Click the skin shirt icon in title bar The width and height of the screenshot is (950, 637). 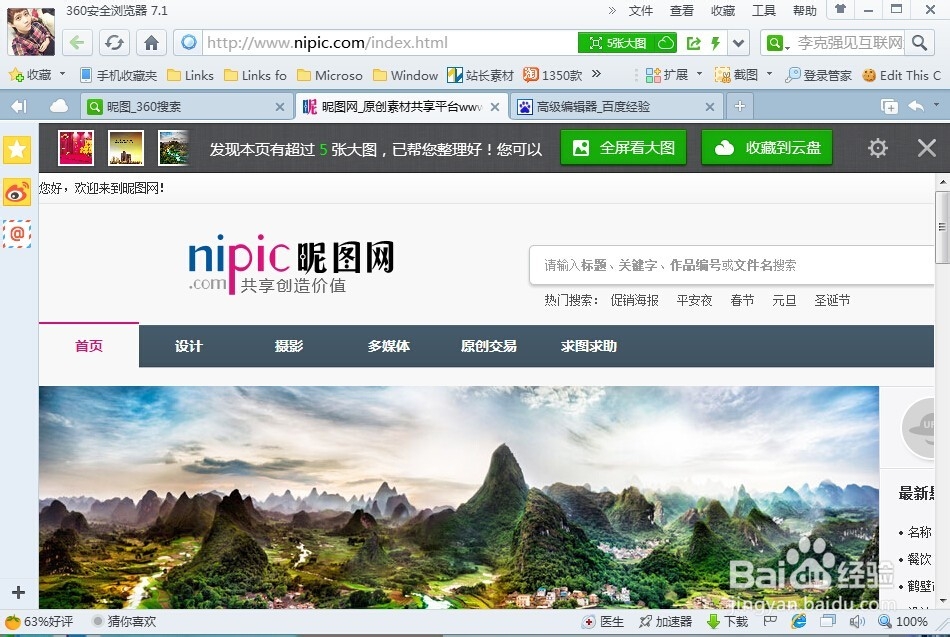[x=840, y=9]
